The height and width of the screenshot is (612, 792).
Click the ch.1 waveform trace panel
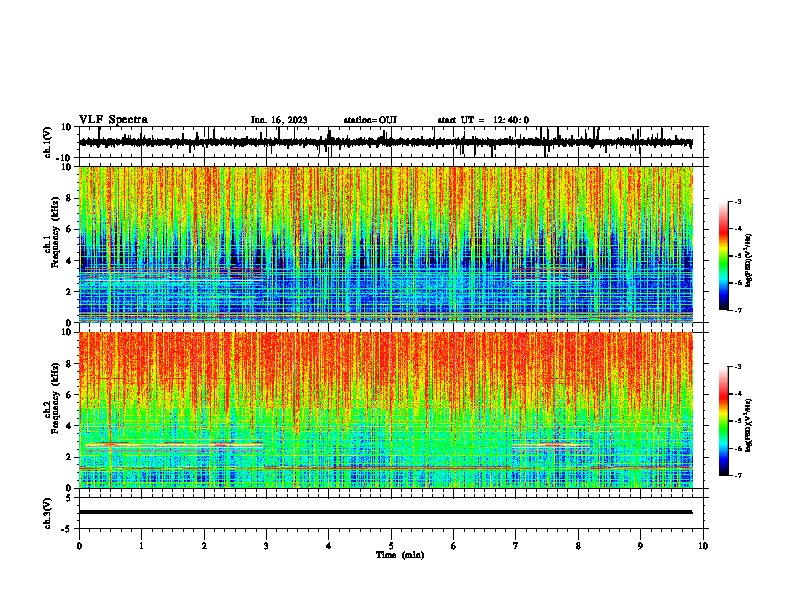click(x=393, y=142)
